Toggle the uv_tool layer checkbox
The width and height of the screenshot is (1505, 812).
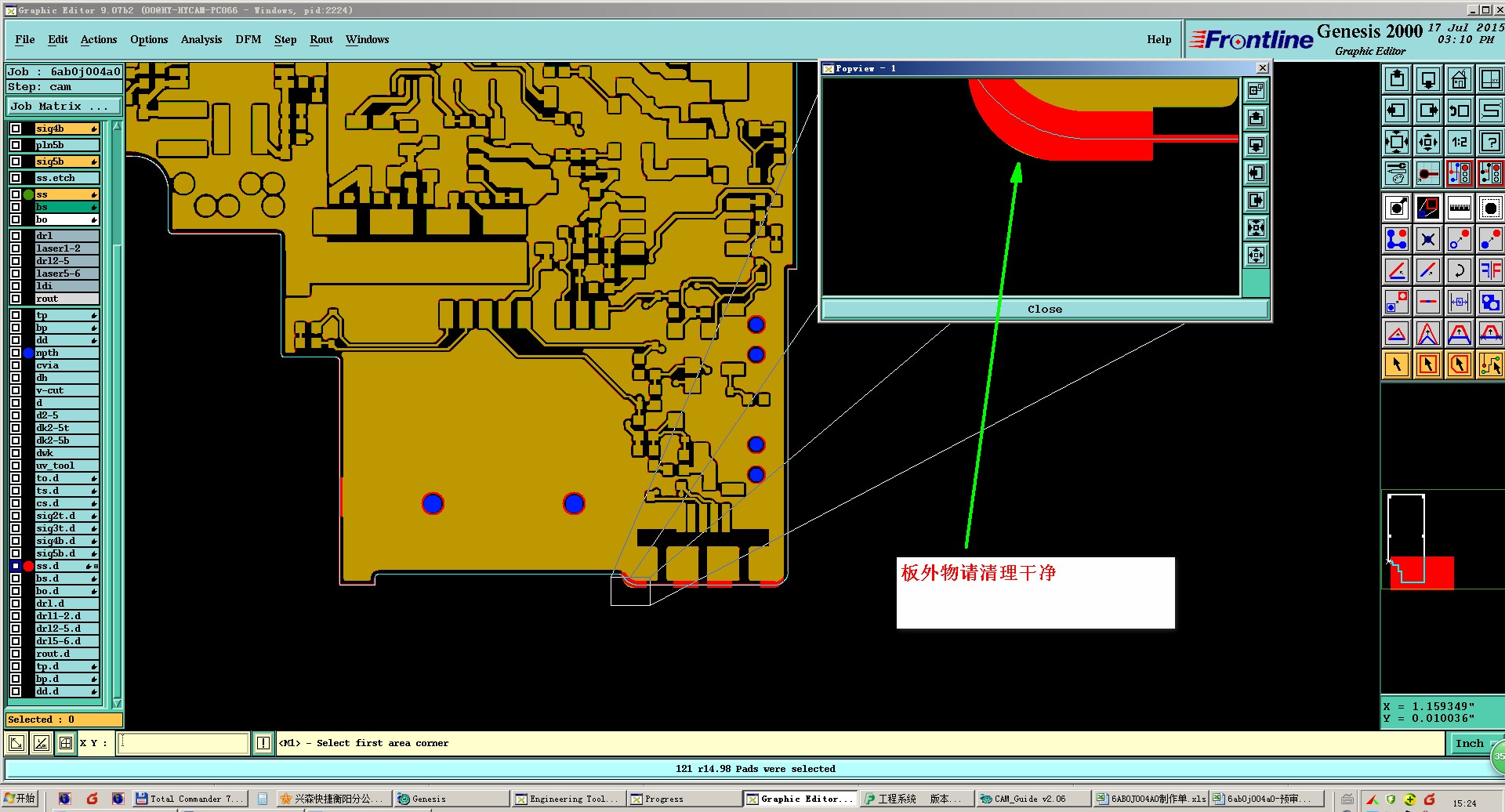[16, 466]
